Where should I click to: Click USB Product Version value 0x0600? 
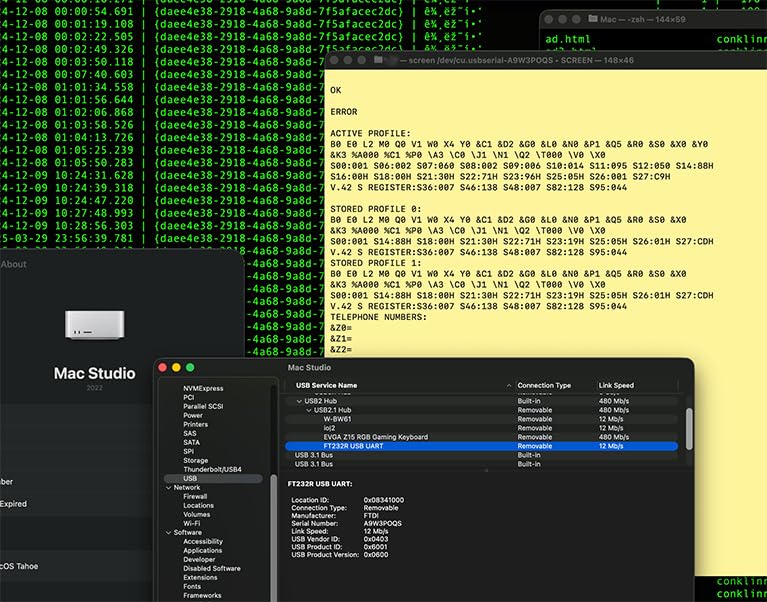click(376, 555)
